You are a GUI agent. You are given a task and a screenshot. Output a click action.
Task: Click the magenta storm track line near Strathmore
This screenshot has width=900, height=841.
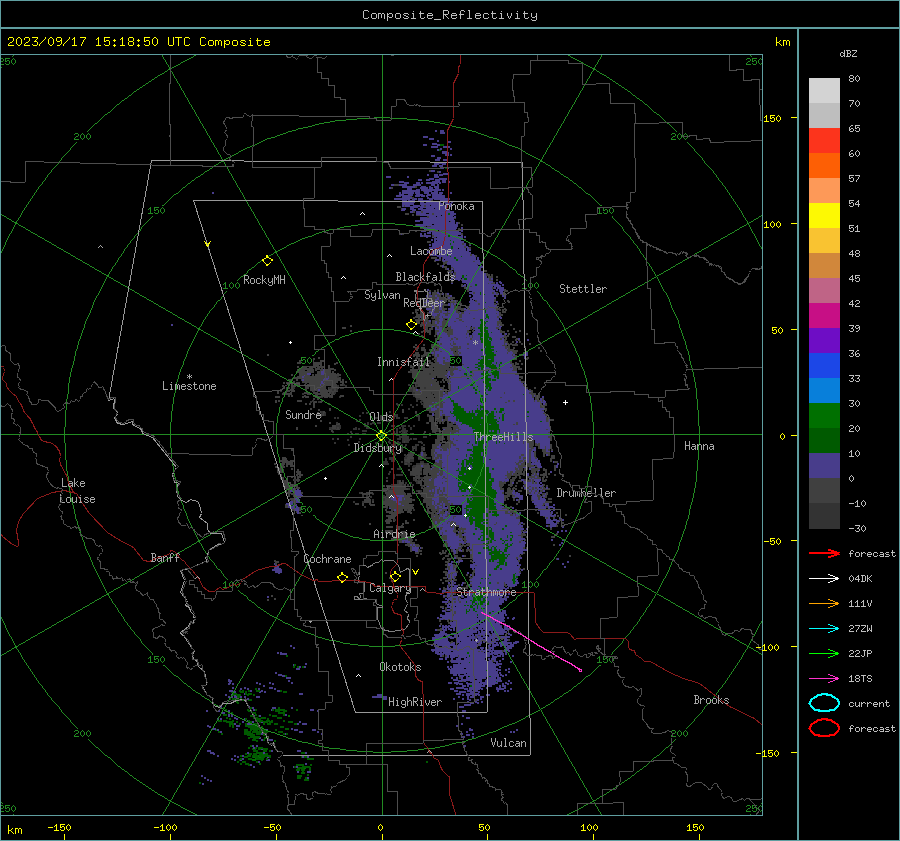click(531, 641)
